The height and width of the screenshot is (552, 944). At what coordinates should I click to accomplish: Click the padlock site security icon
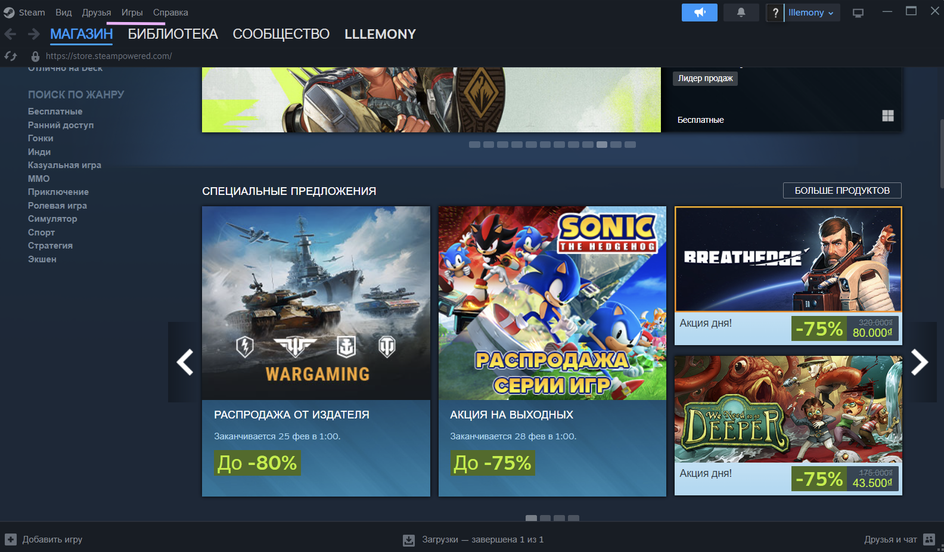coord(35,56)
